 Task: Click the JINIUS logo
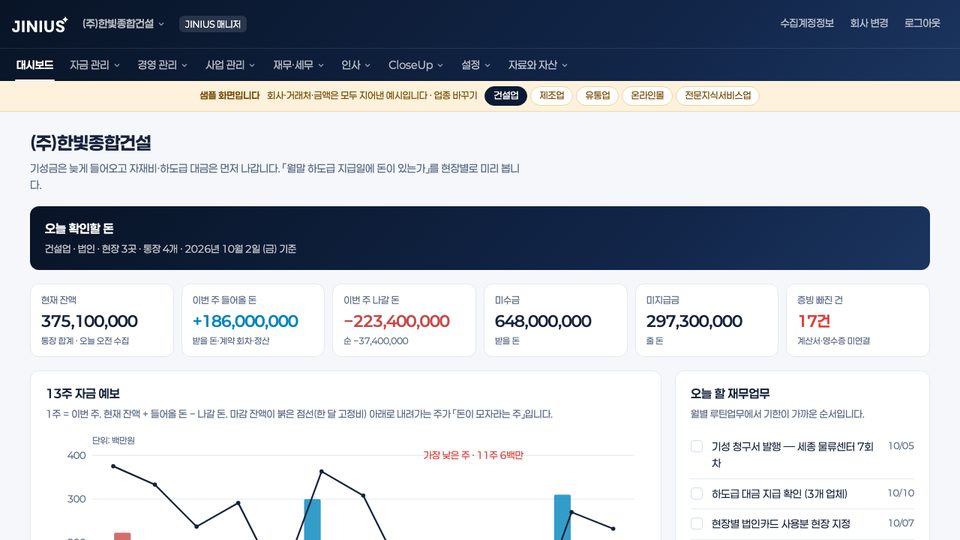point(40,24)
